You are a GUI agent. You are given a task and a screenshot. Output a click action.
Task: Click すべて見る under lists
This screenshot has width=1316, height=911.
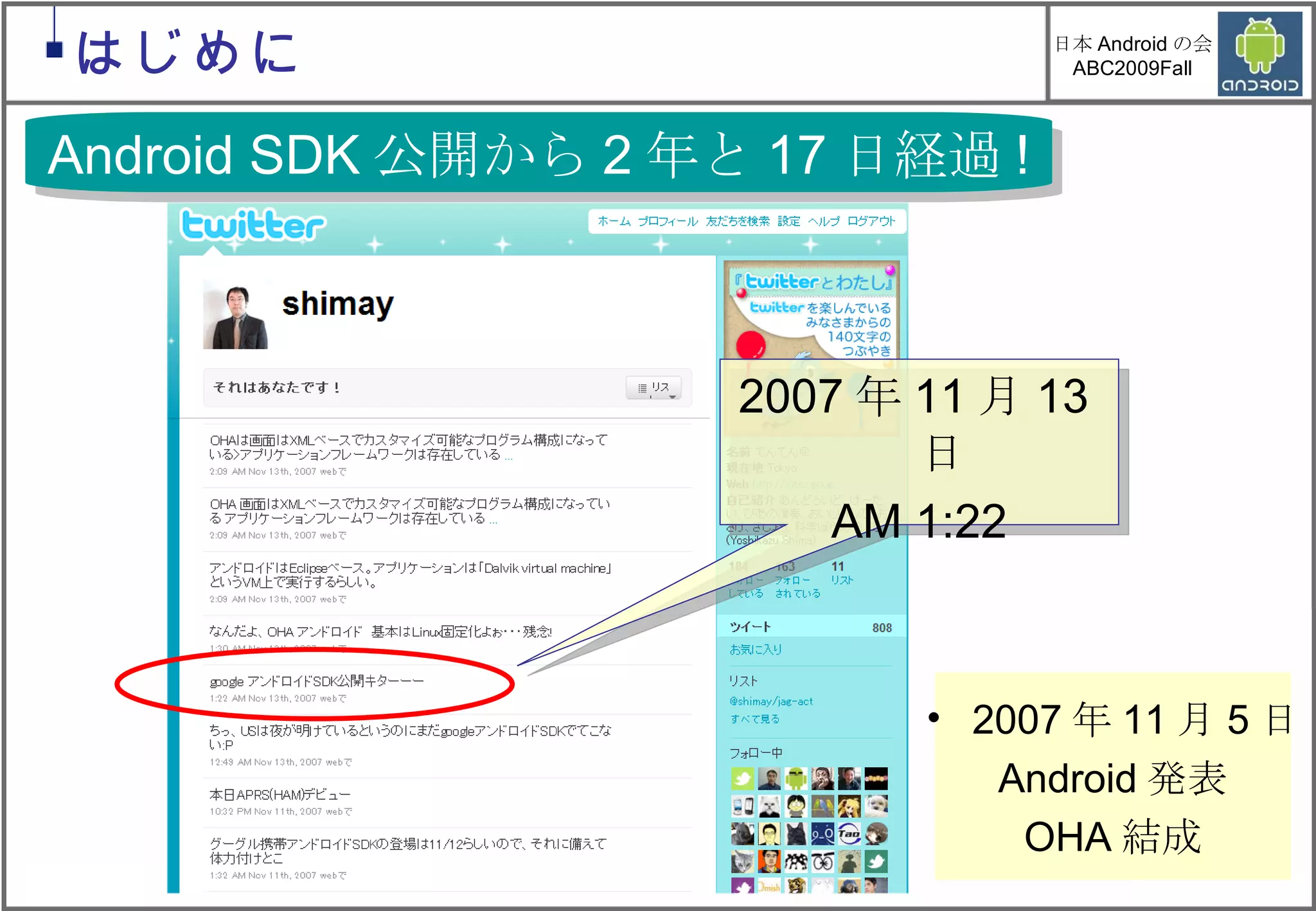[x=754, y=719]
